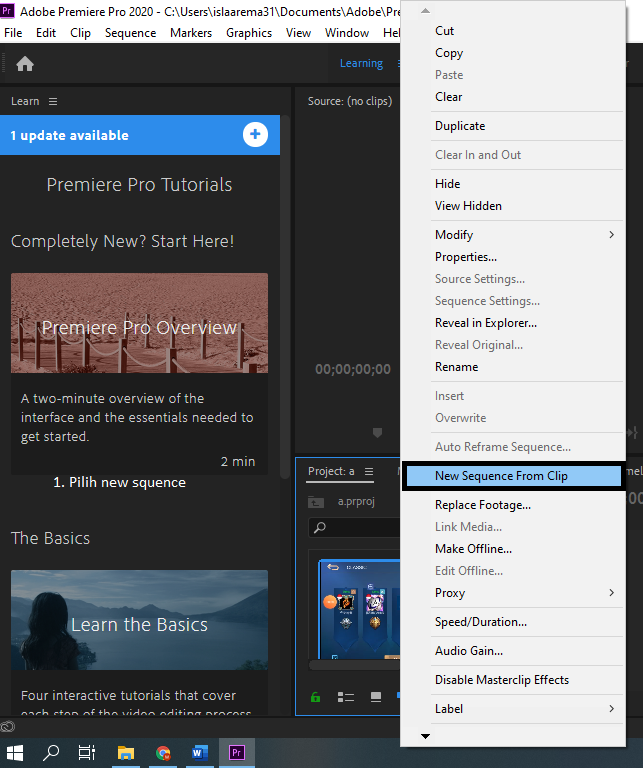The height and width of the screenshot is (768, 643).
Task: Open File Explorer from the taskbar
Action: coord(126,753)
